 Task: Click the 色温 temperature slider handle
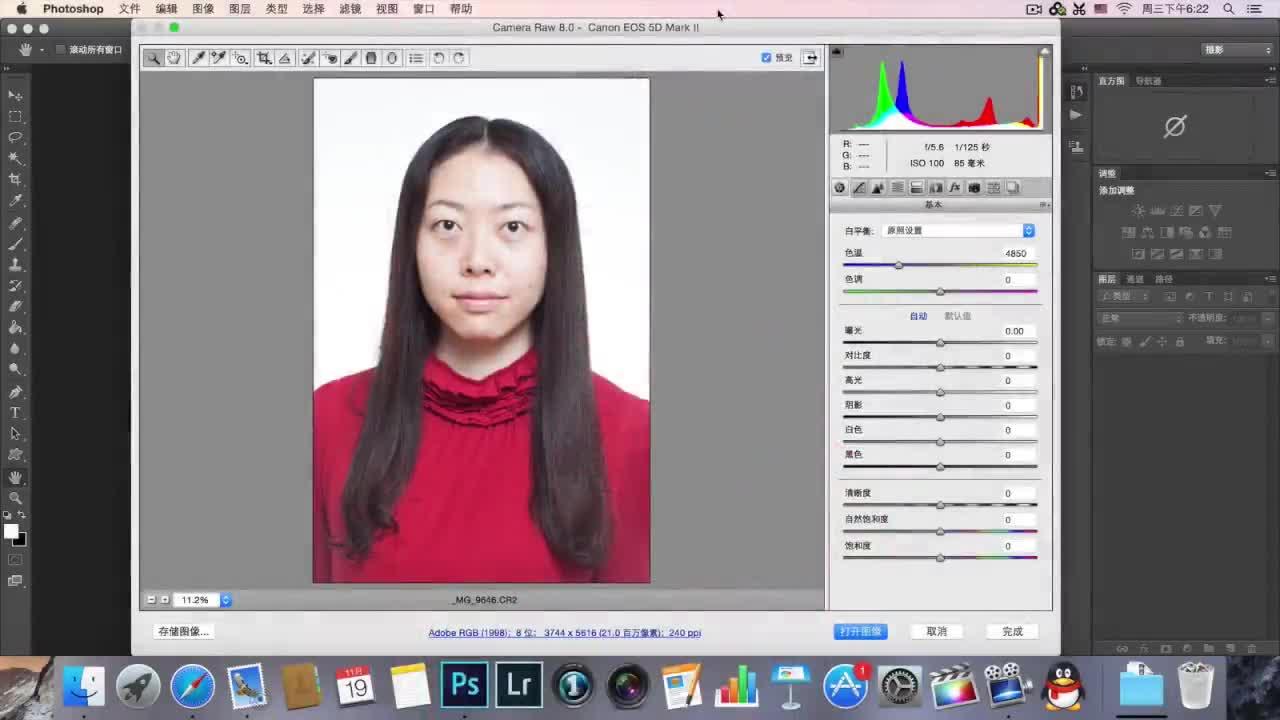tap(899, 265)
